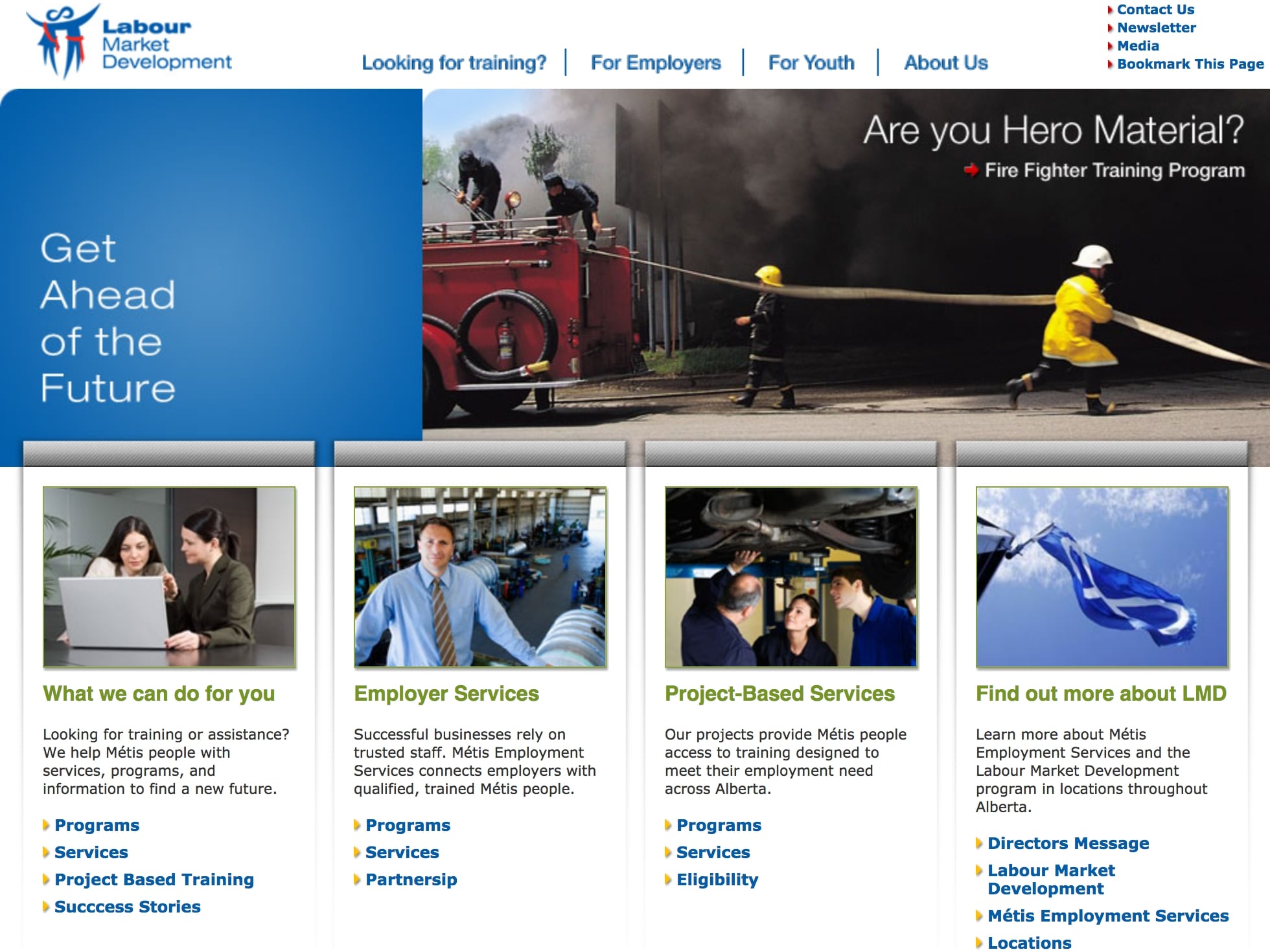Click arrow bullet beside Succcess Stories
This screenshot has height=952, width=1270.
click(x=46, y=907)
